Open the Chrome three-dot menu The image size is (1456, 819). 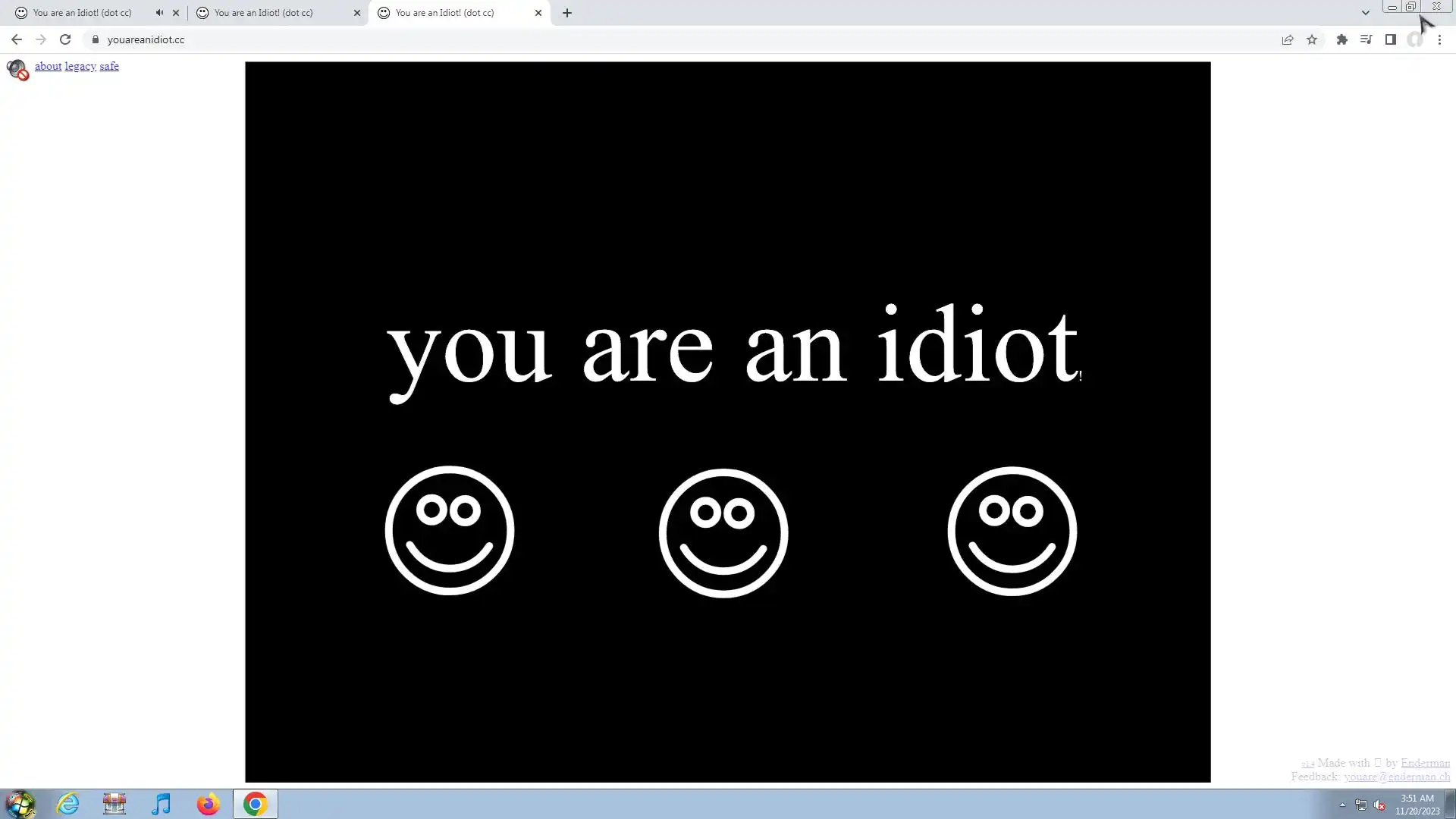click(x=1439, y=39)
